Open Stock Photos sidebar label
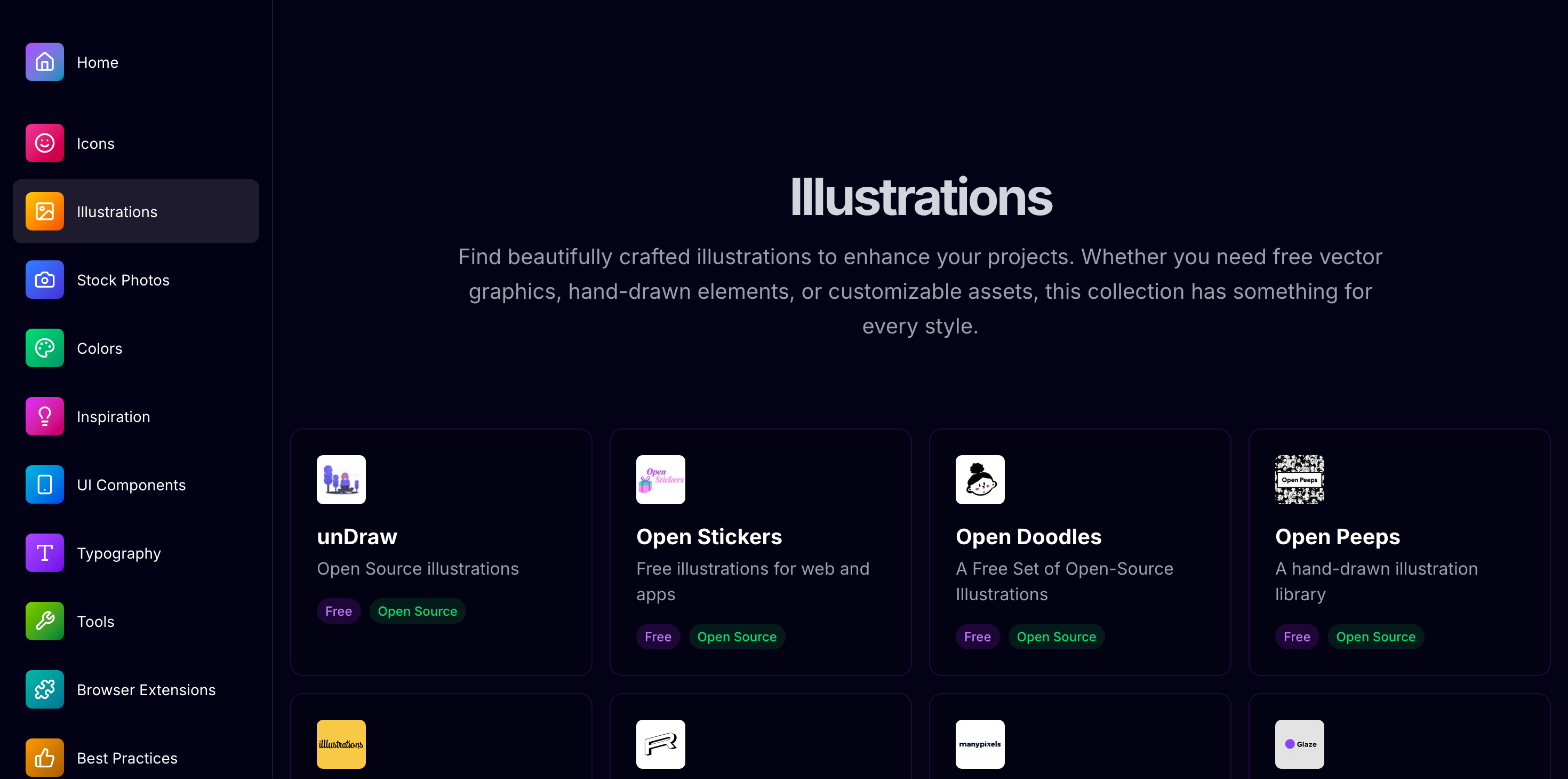The width and height of the screenshot is (1568, 779). (123, 280)
